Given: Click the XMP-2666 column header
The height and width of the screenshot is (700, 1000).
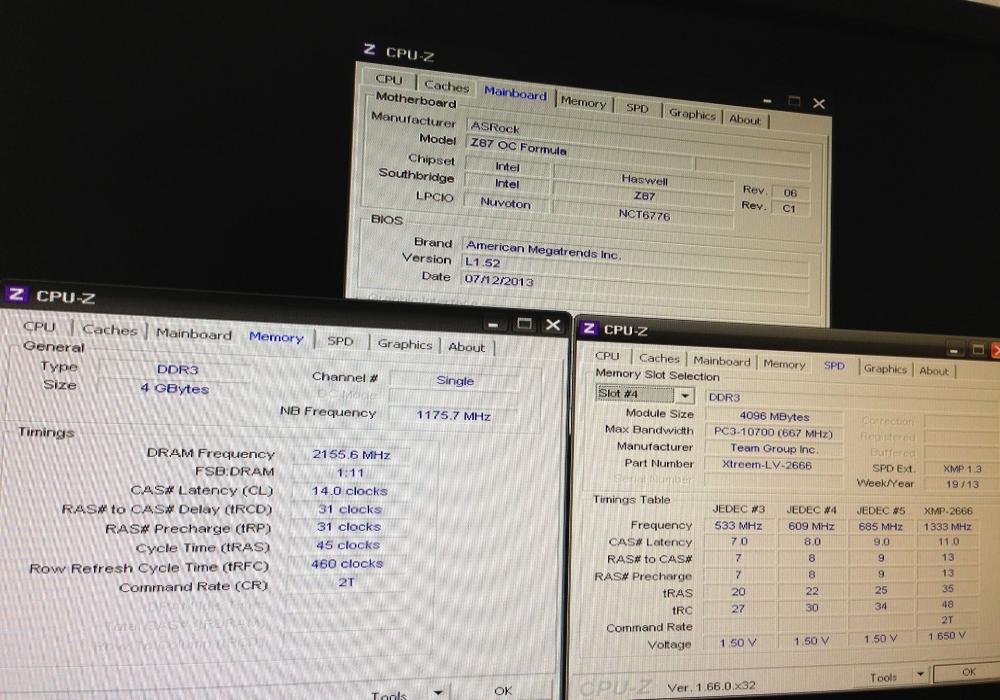Looking at the screenshot, I should pyautogui.click(x=948, y=511).
